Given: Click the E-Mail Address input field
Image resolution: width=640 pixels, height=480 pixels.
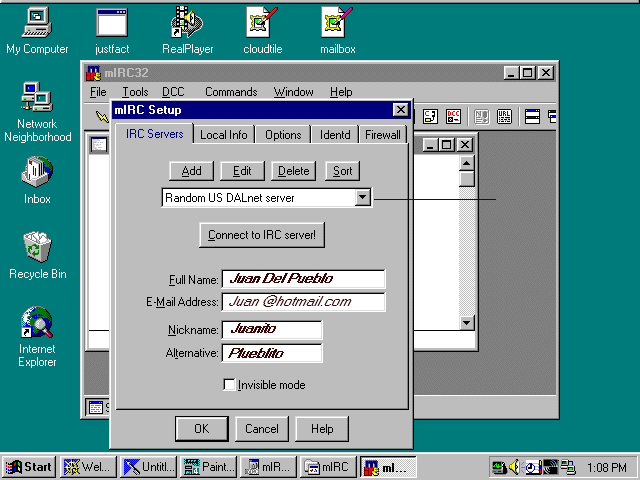Looking at the screenshot, I should [x=303, y=302].
